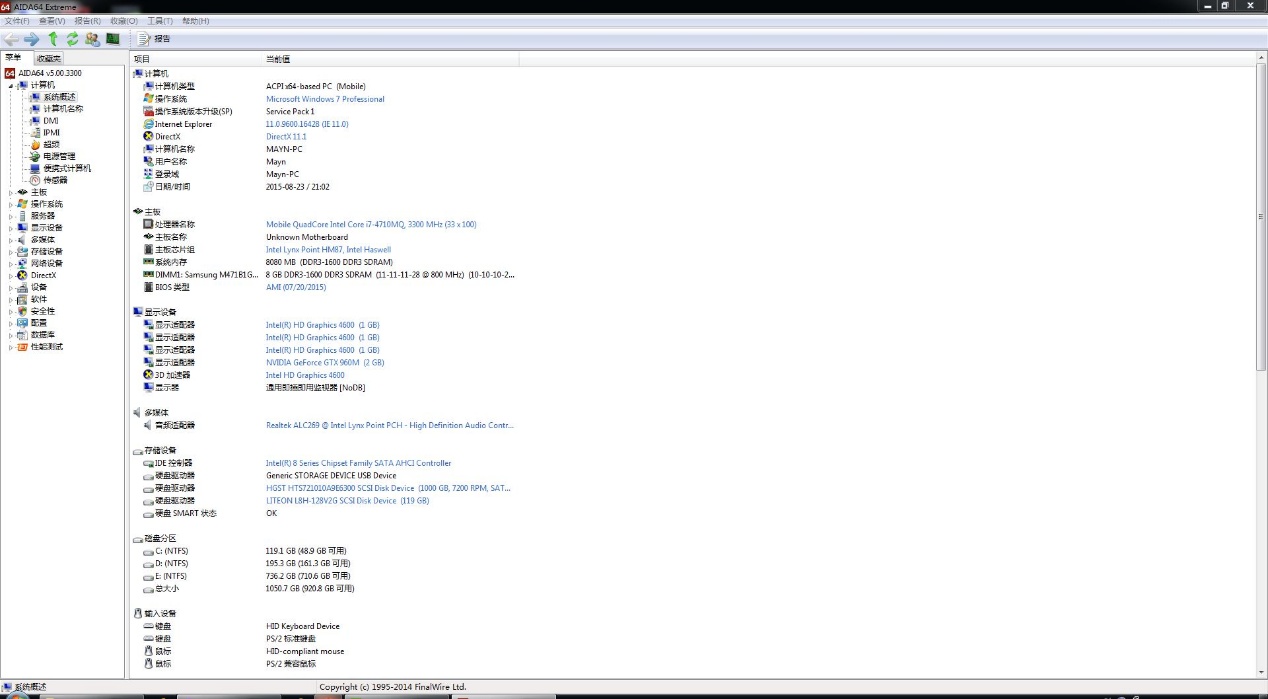Click the 性能测试 benchmark icon in the tree
This screenshot has height=699, width=1268.
(22, 347)
